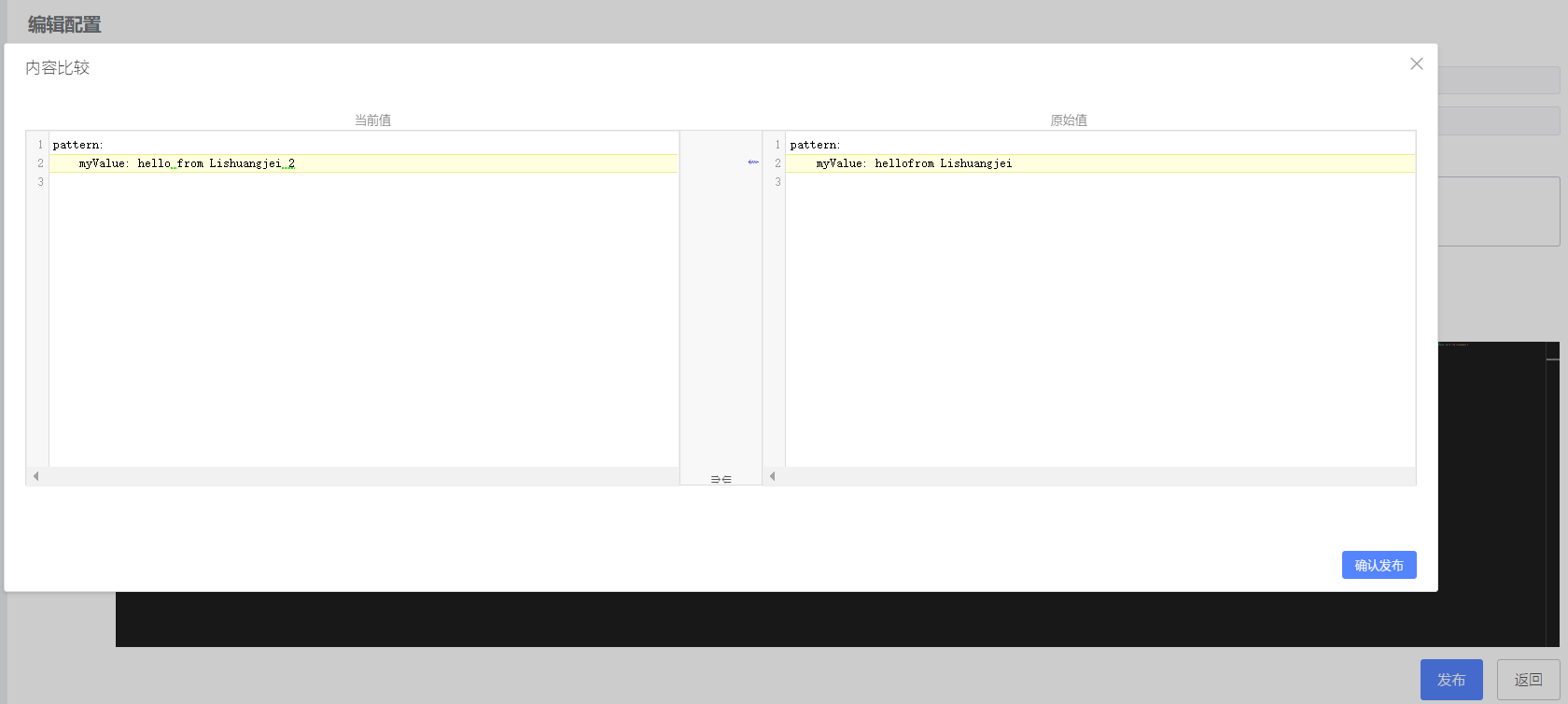Click the 编辑配置 page heading
The image size is (1568, 704).
(64, 25)
